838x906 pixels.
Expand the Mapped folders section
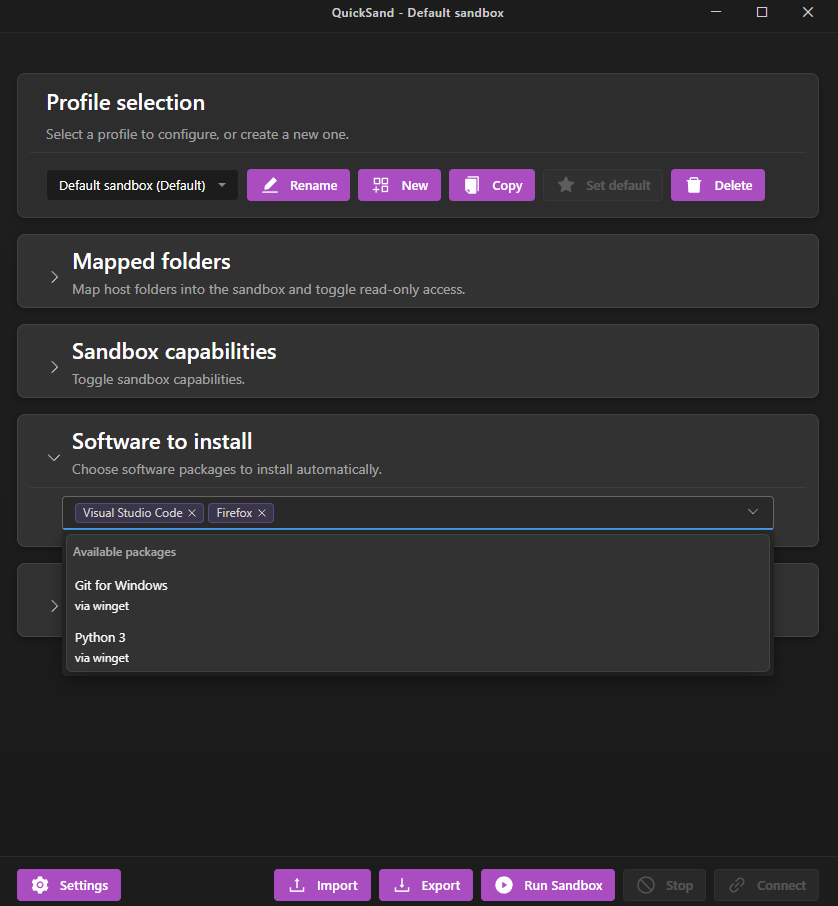(x=54, y=277)
